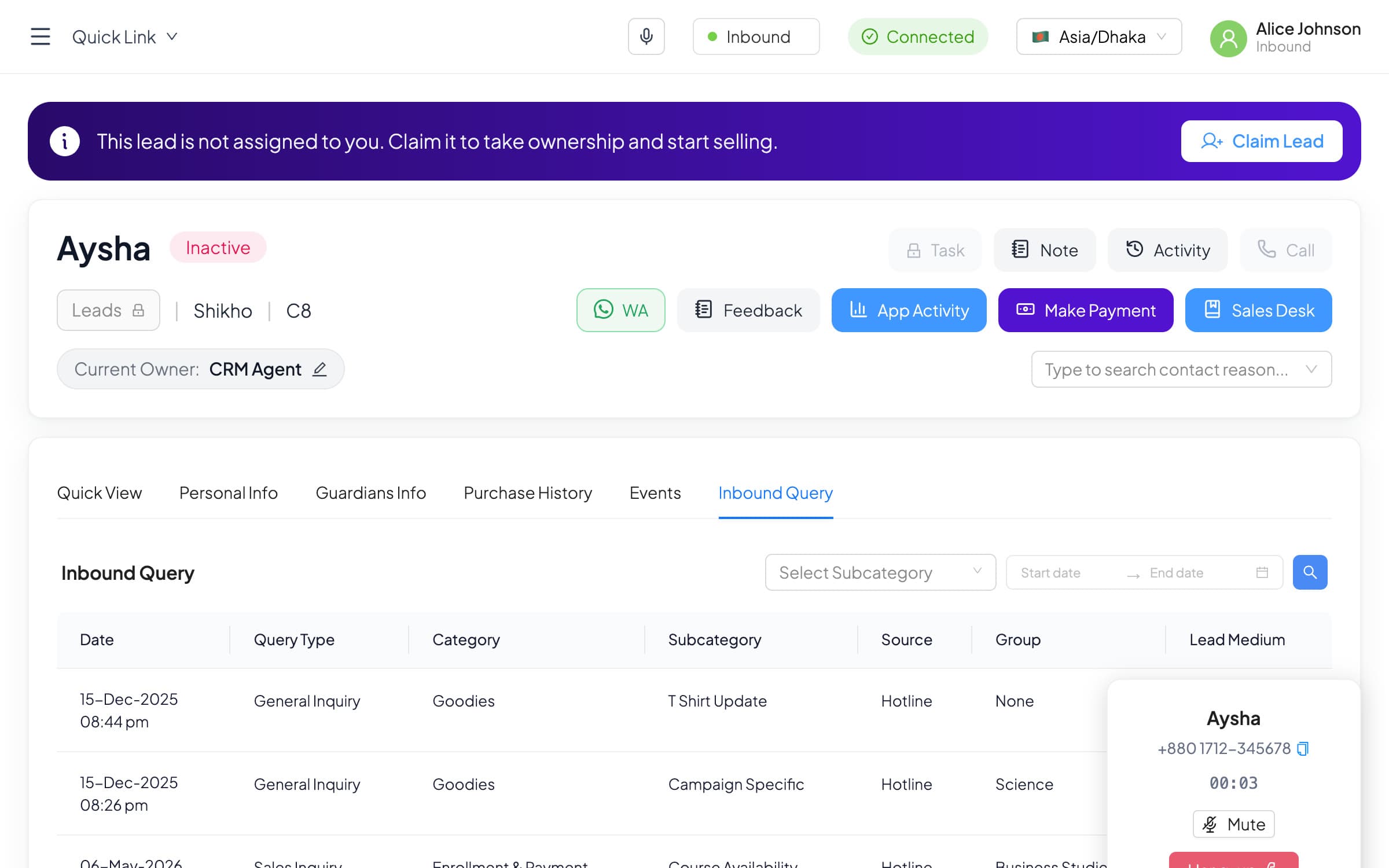Click the Campaign Specific cell

coord(736,784)
